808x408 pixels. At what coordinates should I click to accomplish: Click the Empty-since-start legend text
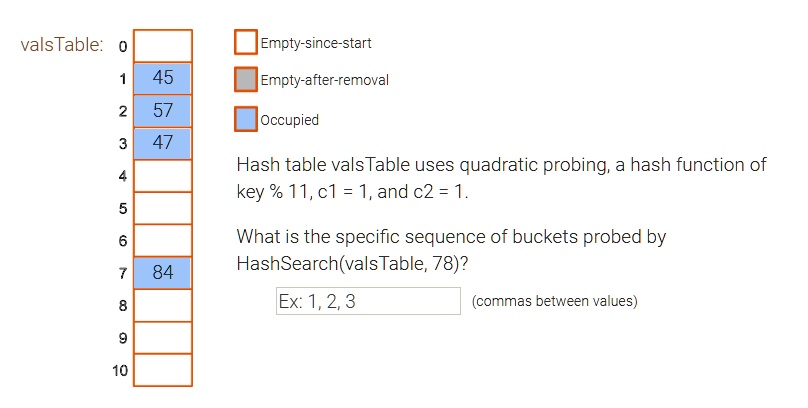pos(316,43)
